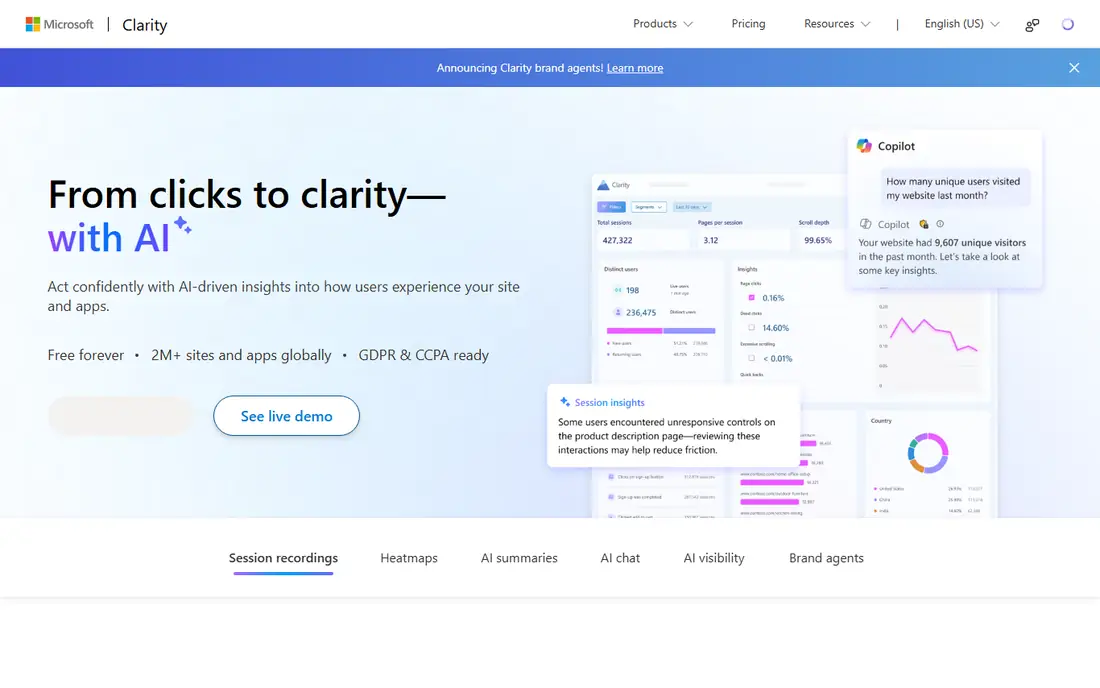Click the 'GDPR & CCPA ready' text
The height and width of the screenshot is (688, 1100).
coord(424,355)
